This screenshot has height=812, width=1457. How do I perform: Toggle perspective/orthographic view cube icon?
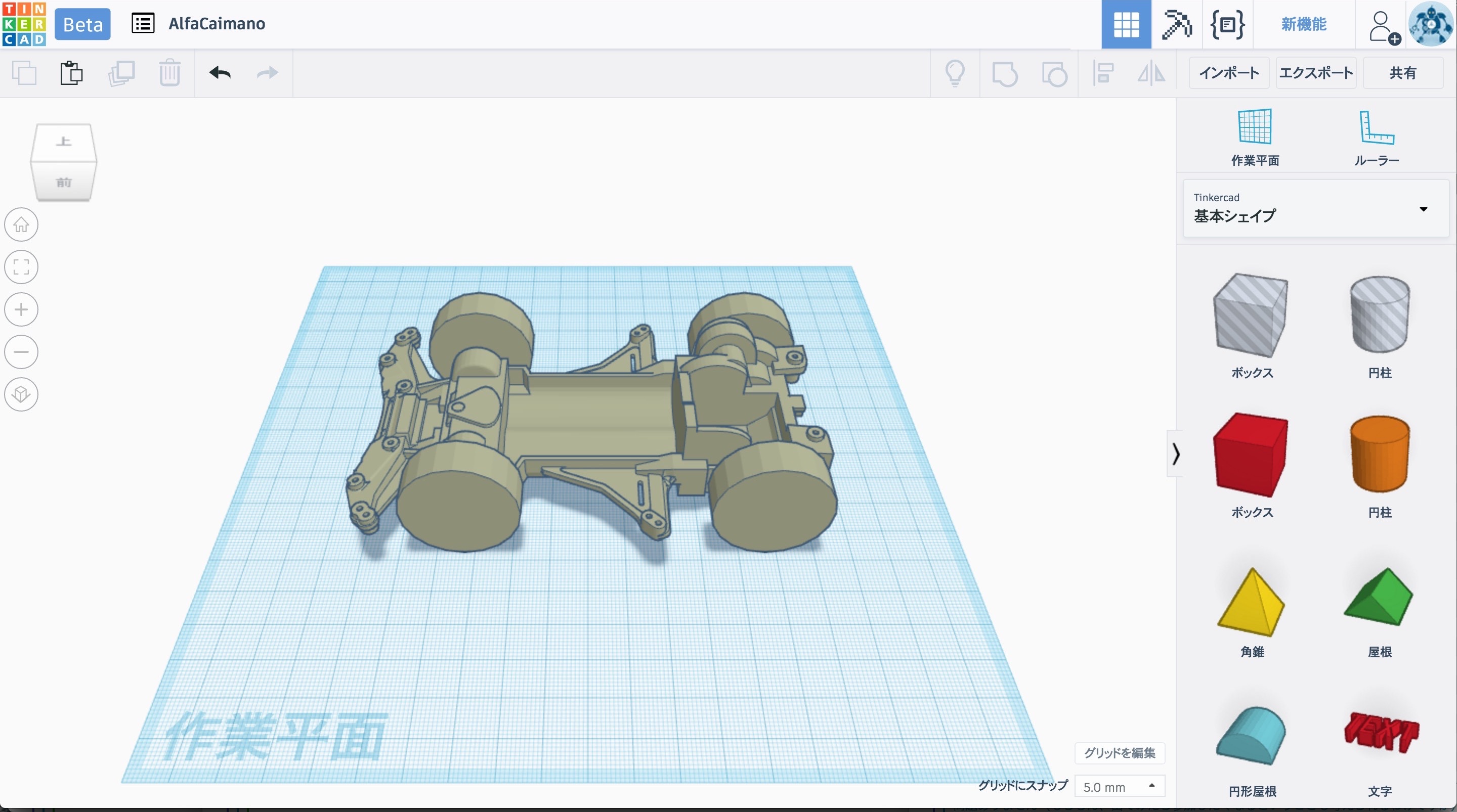tap(21, 394)
